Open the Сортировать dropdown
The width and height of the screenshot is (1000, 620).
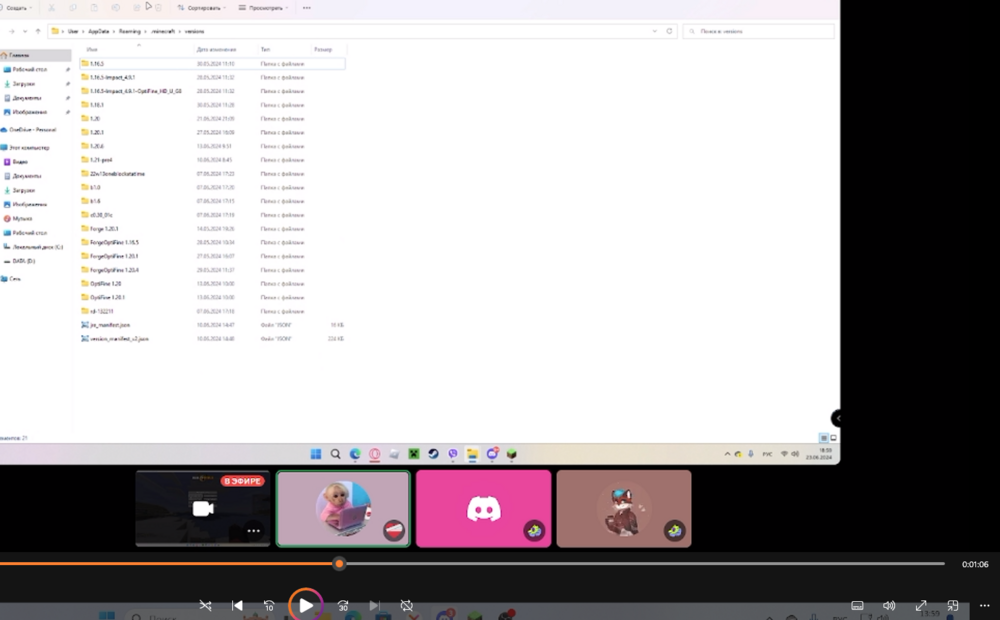pyautogui.click(x=202, y=8)
